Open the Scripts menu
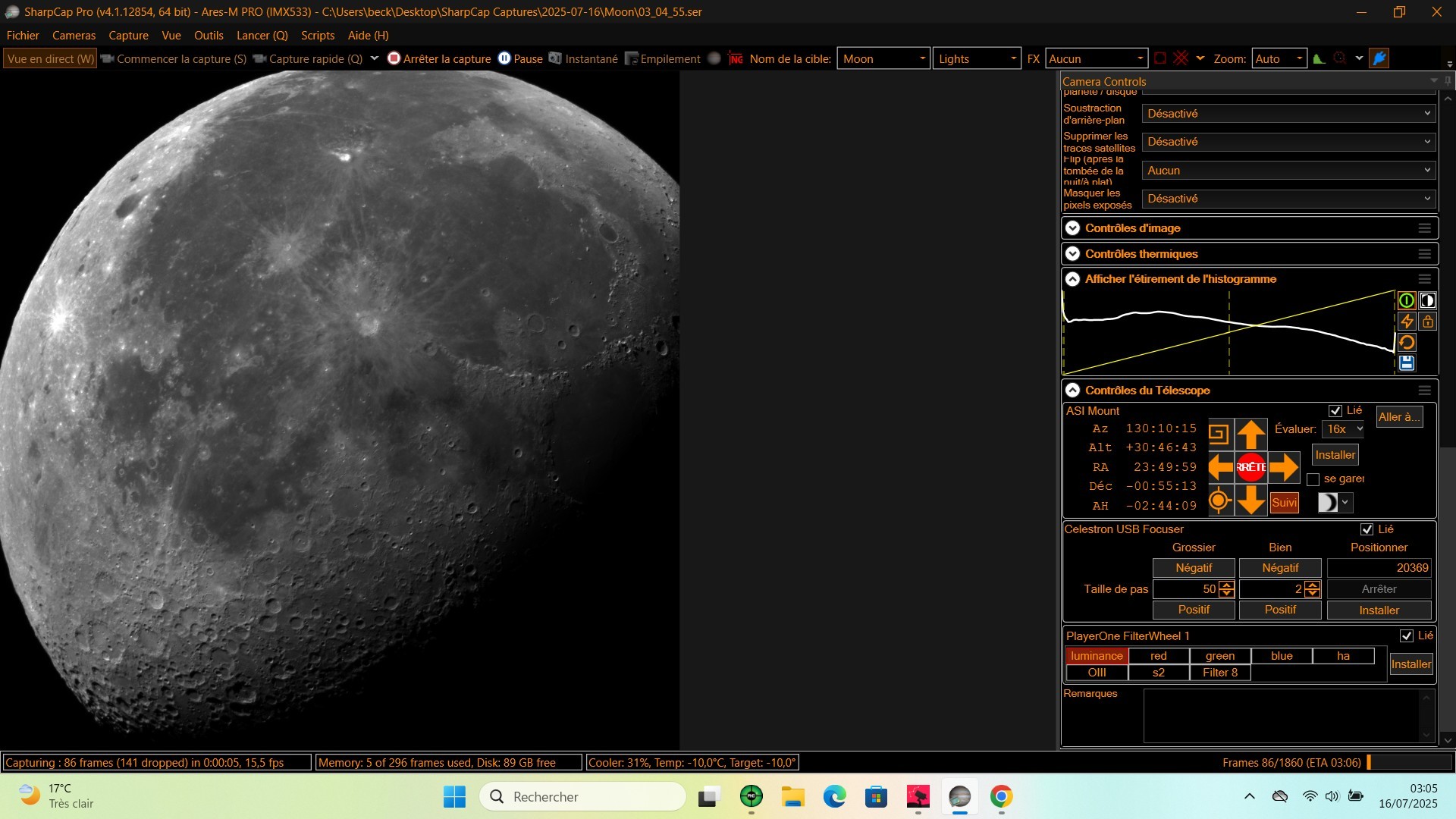1456x819 pixels. [318, 36]
